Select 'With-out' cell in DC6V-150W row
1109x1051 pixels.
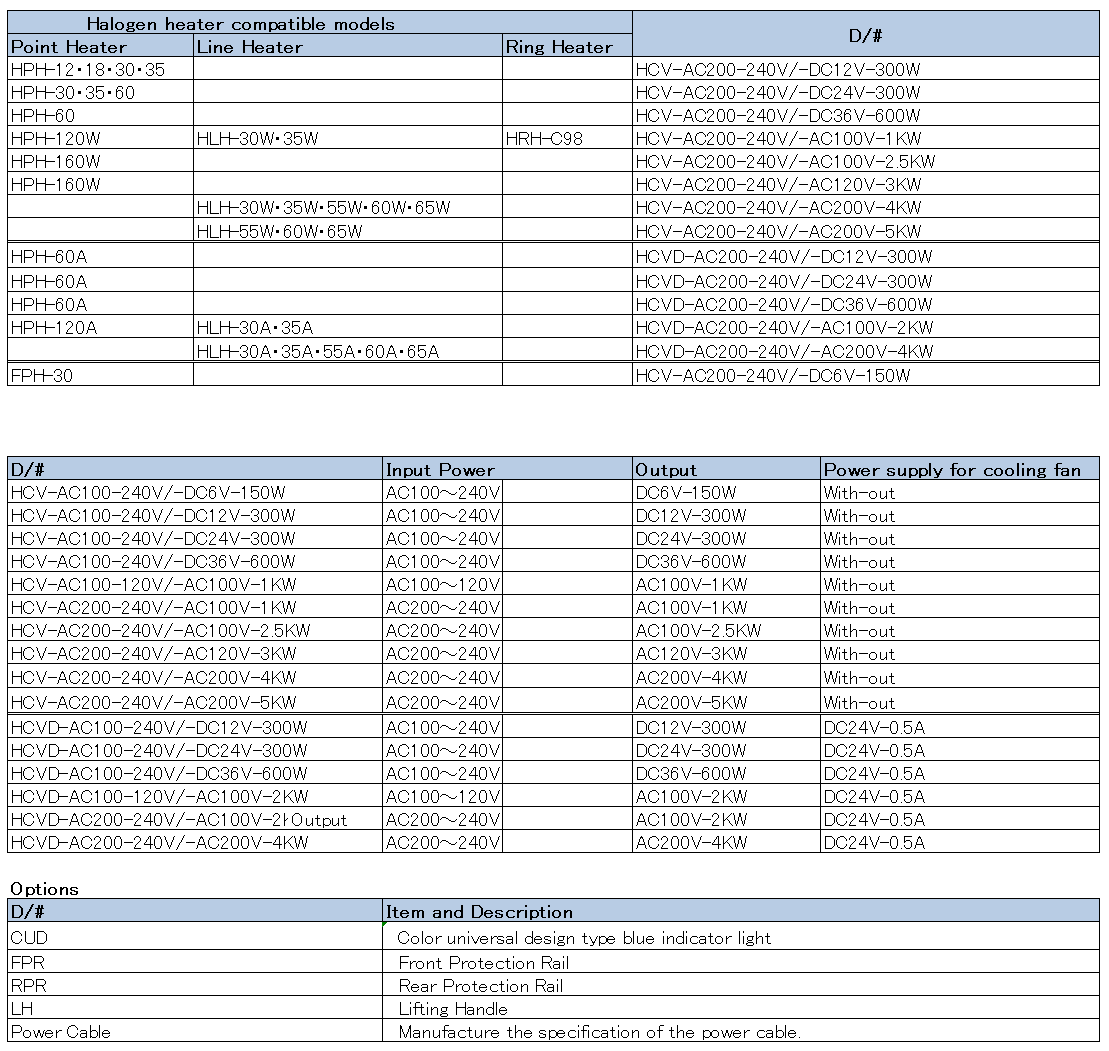(960, 492)
